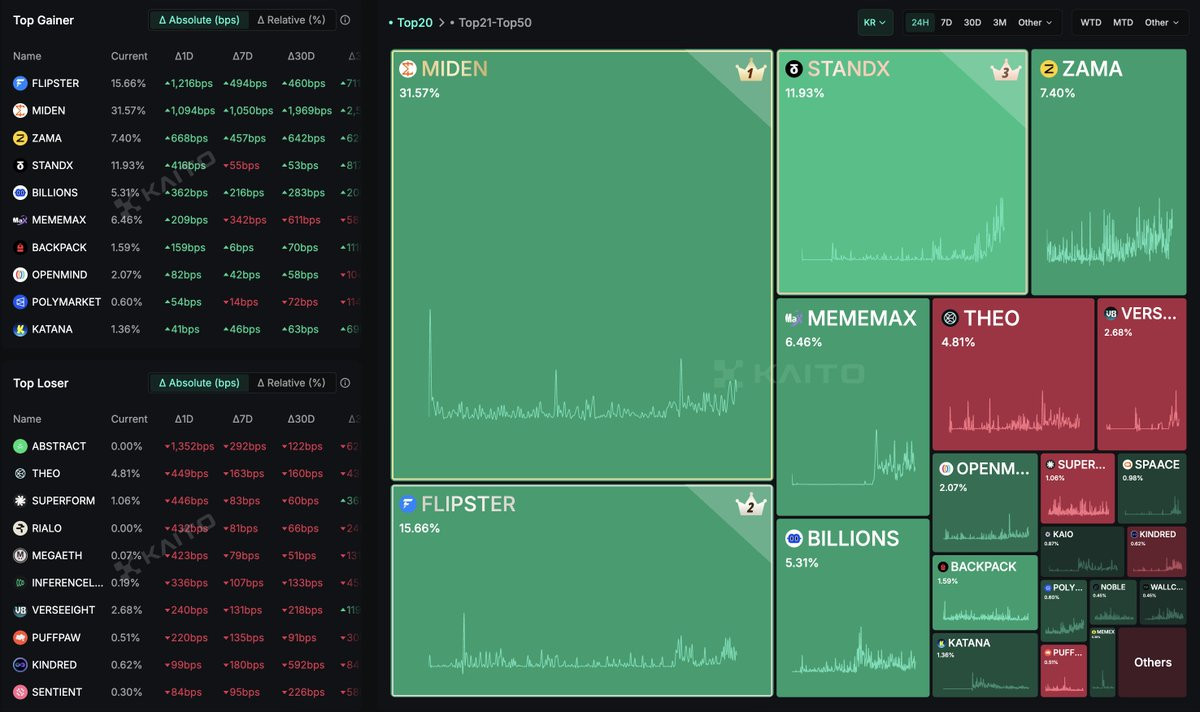Image resolution: width=1200 pixels, height=712 pixels.
Task: Switch timeframe to 24H
Action: pyautogui.click(x=920, y=22)
